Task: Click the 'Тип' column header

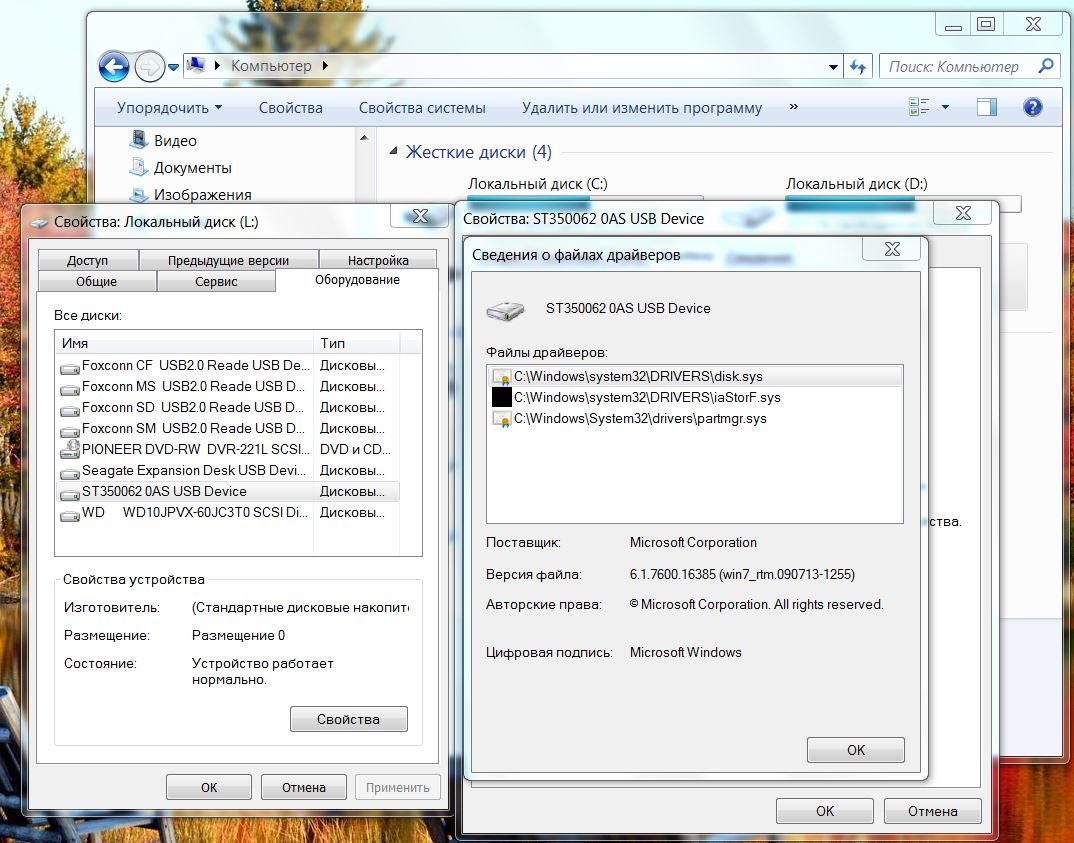Action: [x=356, y=343]
